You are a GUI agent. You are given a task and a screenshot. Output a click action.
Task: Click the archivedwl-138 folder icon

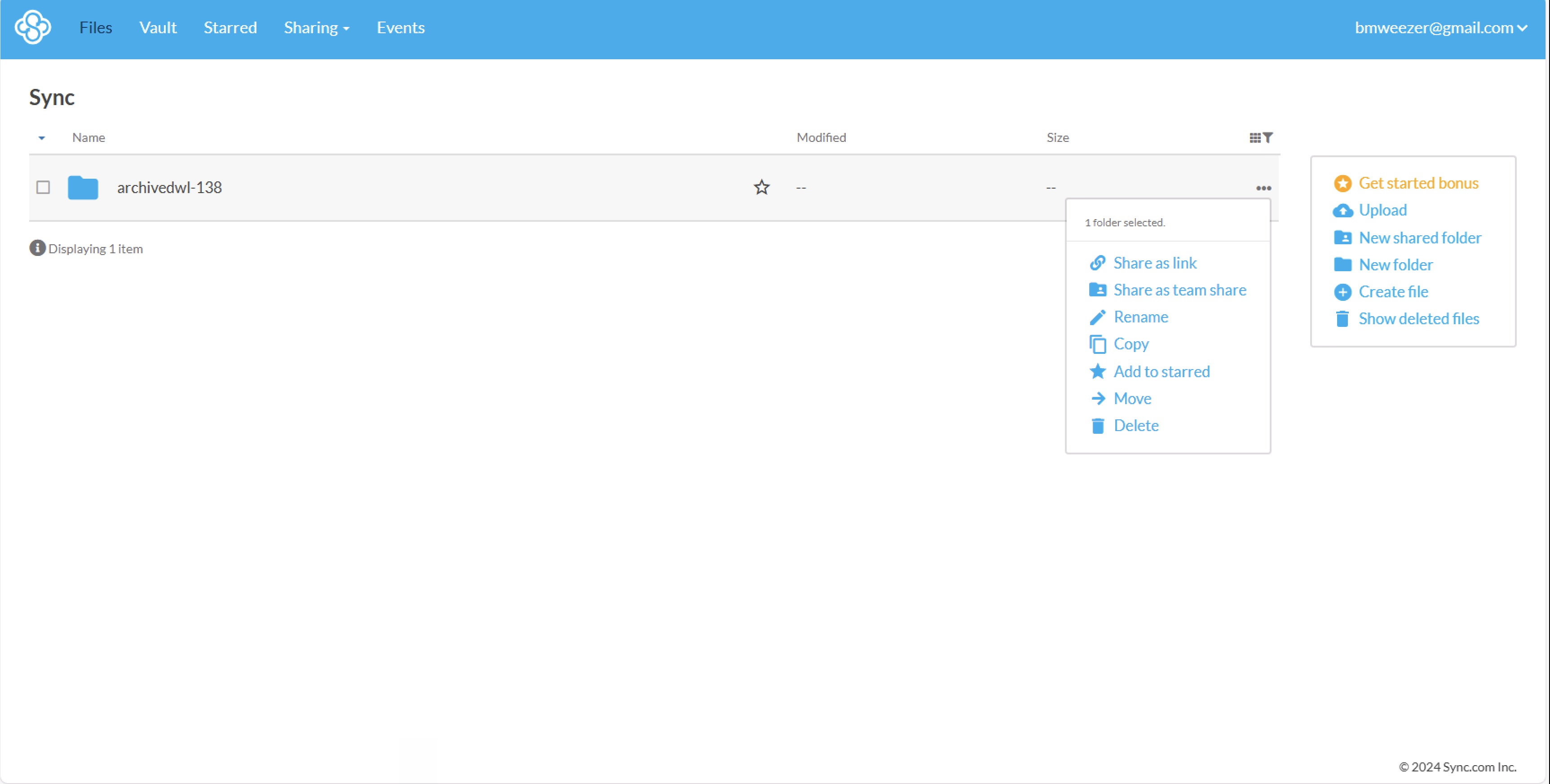pos(83,188)
